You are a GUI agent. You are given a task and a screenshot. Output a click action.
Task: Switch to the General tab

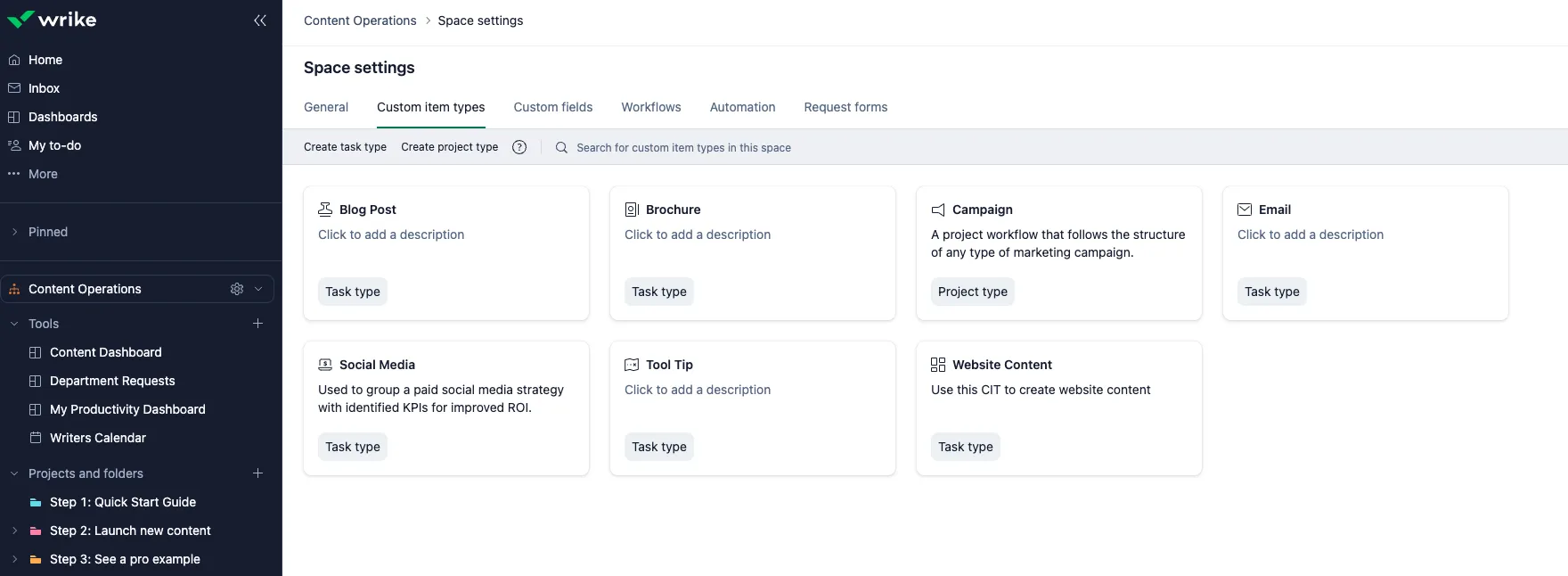[x=326, y=107]
